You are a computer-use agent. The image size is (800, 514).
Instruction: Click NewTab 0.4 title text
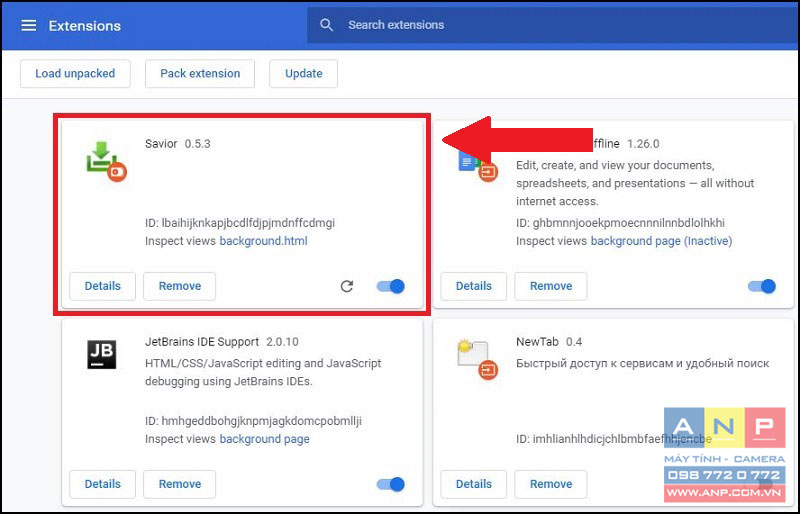549,342
